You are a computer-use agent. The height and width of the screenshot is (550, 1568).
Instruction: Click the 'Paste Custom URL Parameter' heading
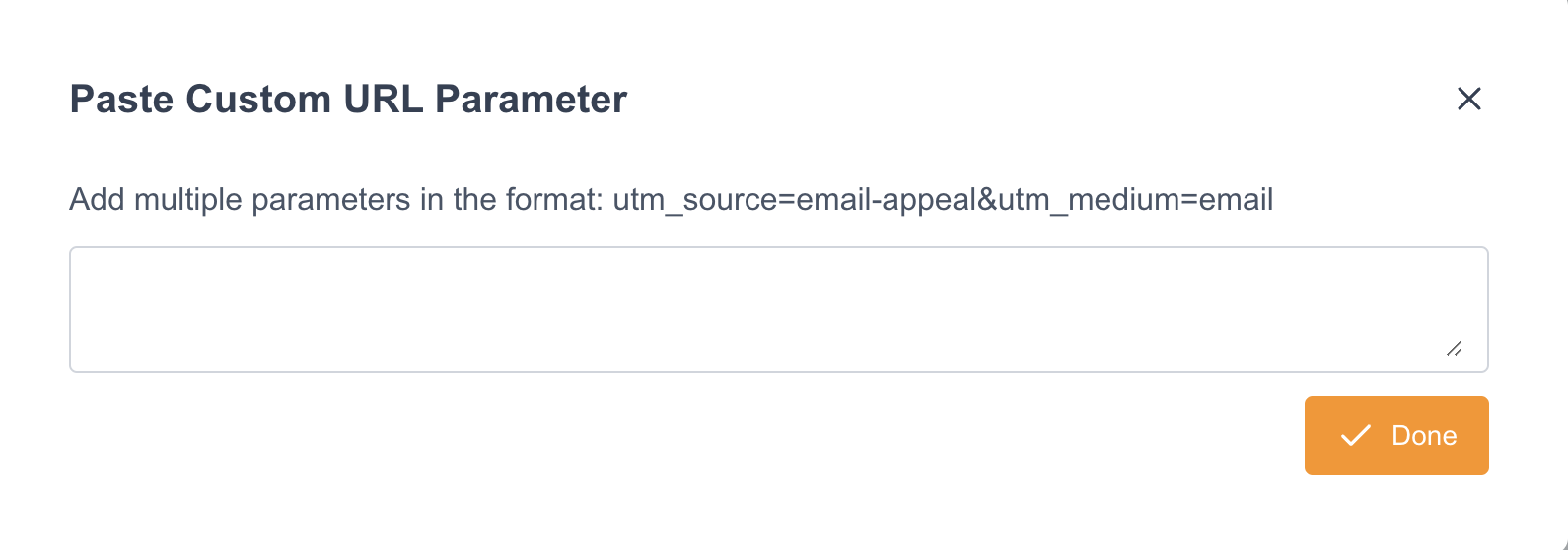348,100
